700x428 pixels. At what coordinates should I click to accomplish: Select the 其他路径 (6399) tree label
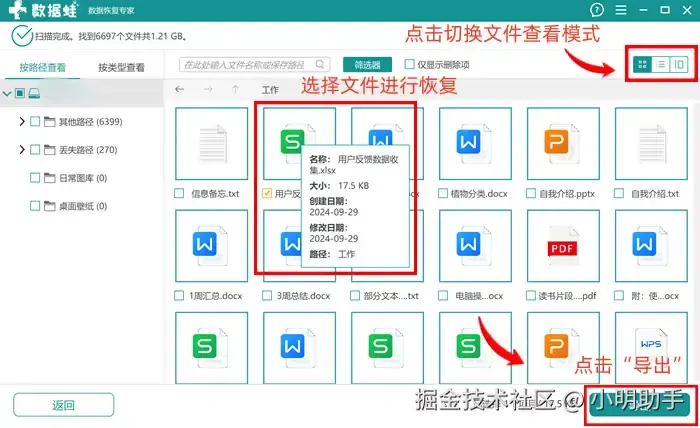tap(91, 121)
